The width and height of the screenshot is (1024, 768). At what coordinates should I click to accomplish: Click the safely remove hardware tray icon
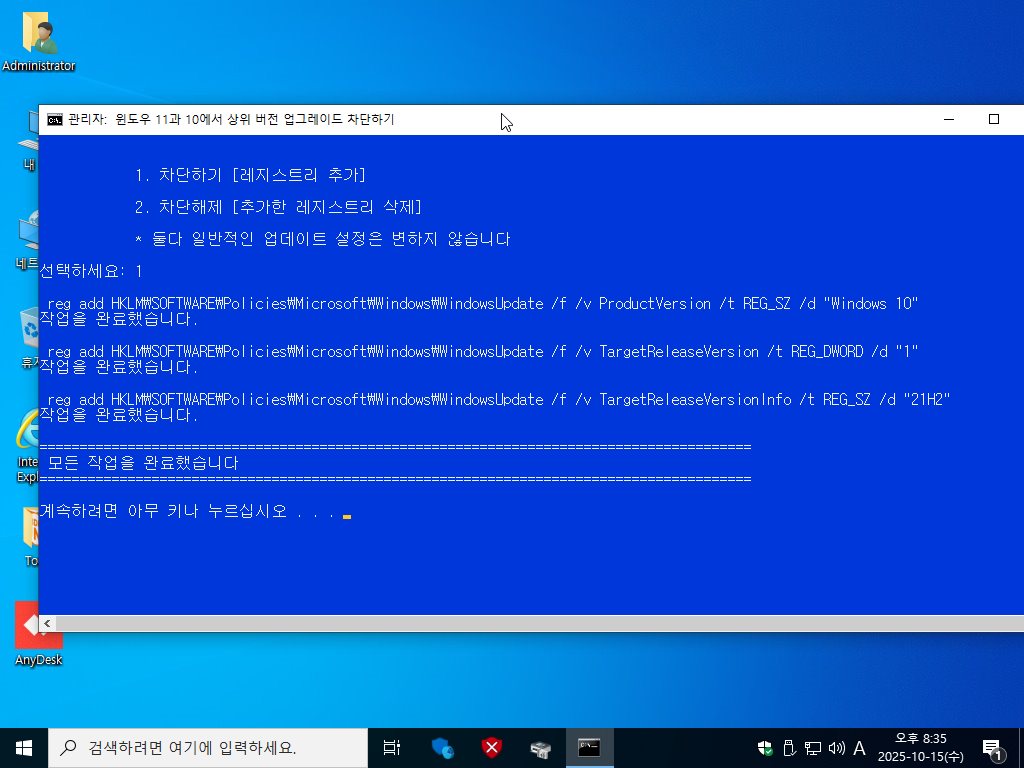(789, 748)
